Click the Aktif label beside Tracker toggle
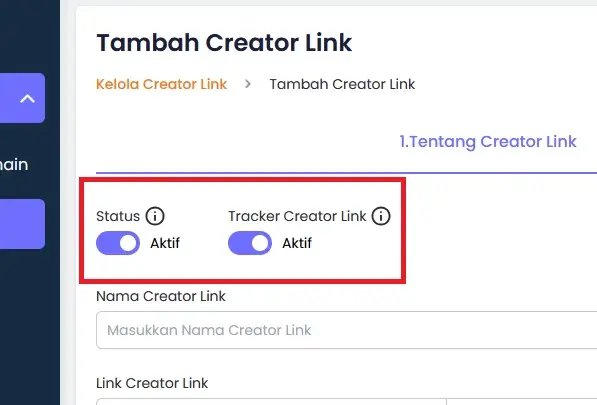The width and height of the screenshot is (597, 405). click(297, 243)
